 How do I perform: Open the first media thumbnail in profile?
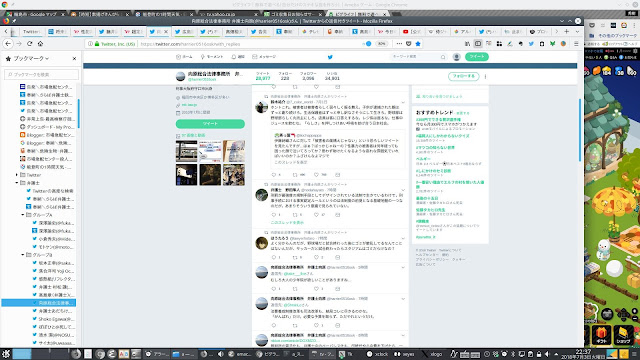coord(187,151)
